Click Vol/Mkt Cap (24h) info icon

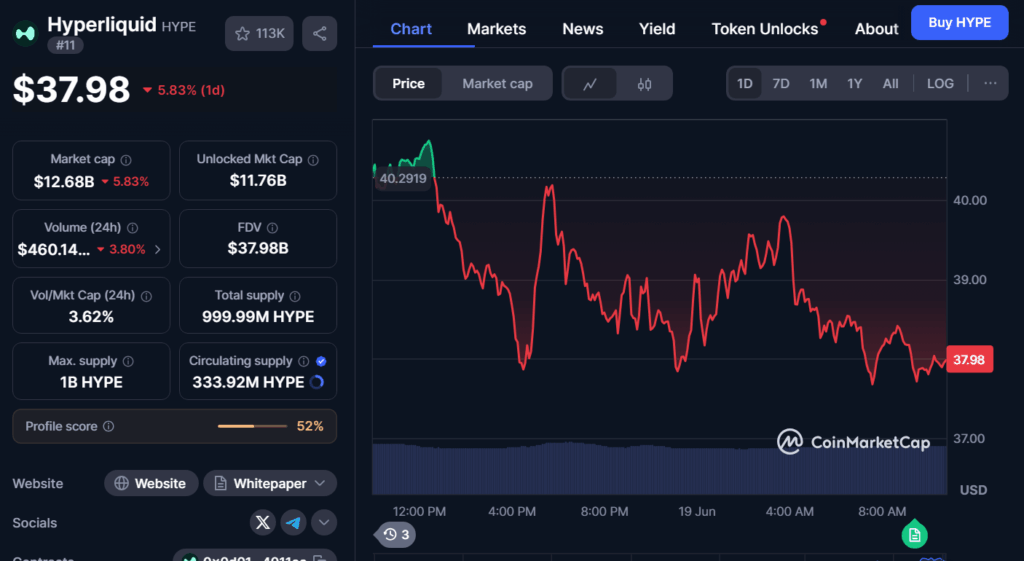[146, 296]
